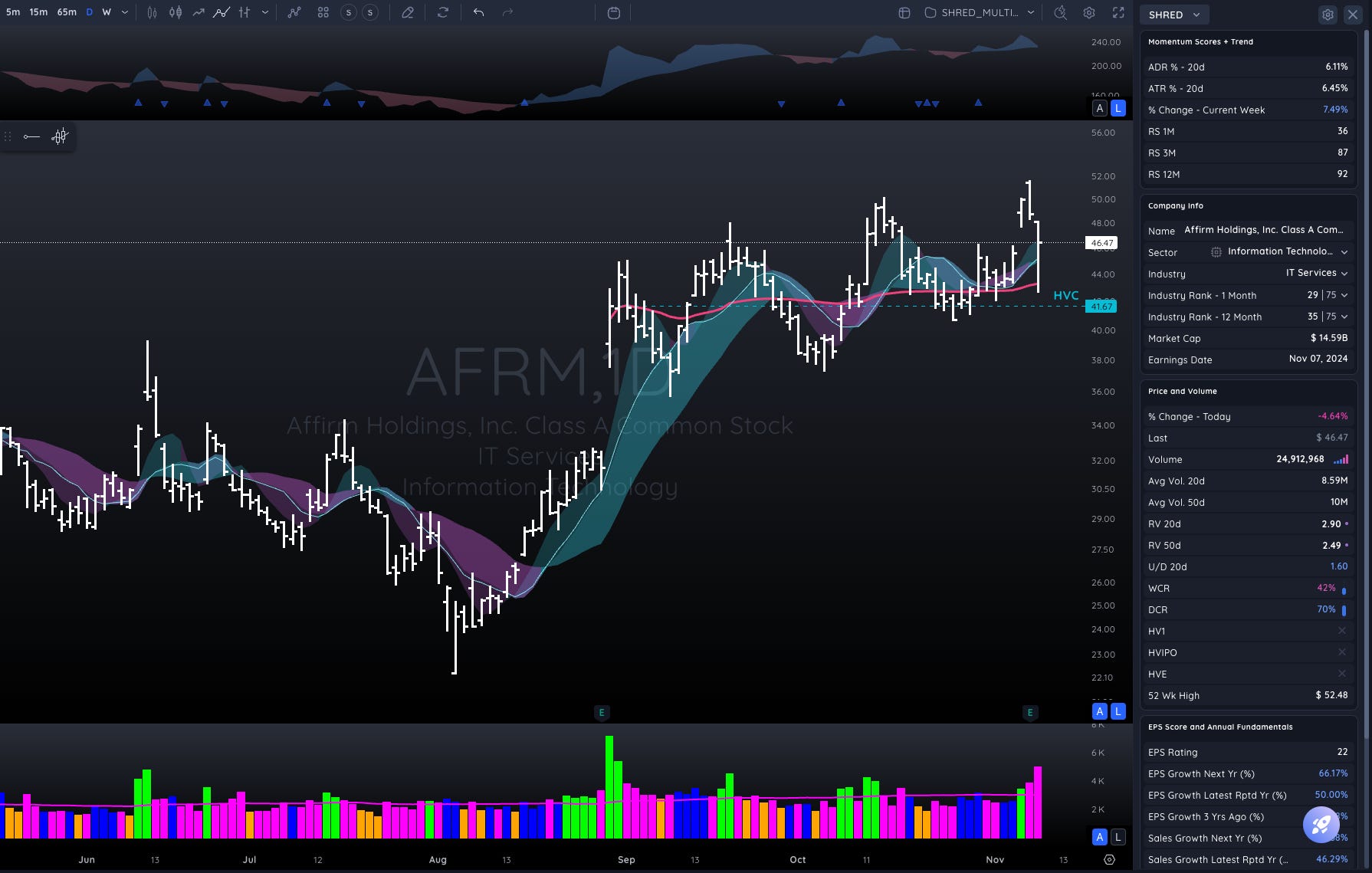Open the quick search lightning icon

pos(1060,12)
